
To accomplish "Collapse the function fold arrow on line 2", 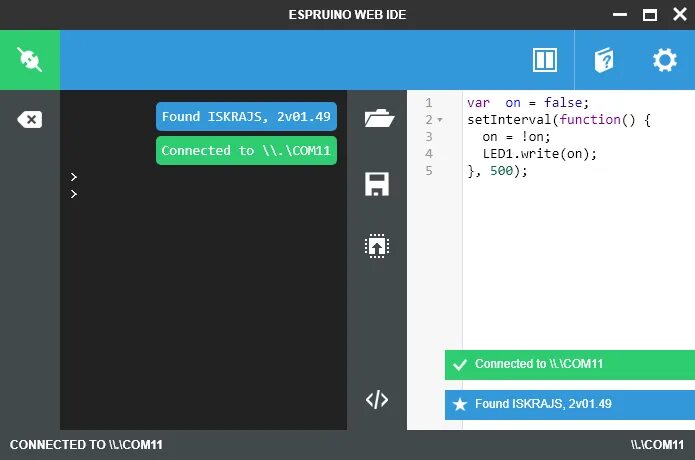I will pos(440,120).
